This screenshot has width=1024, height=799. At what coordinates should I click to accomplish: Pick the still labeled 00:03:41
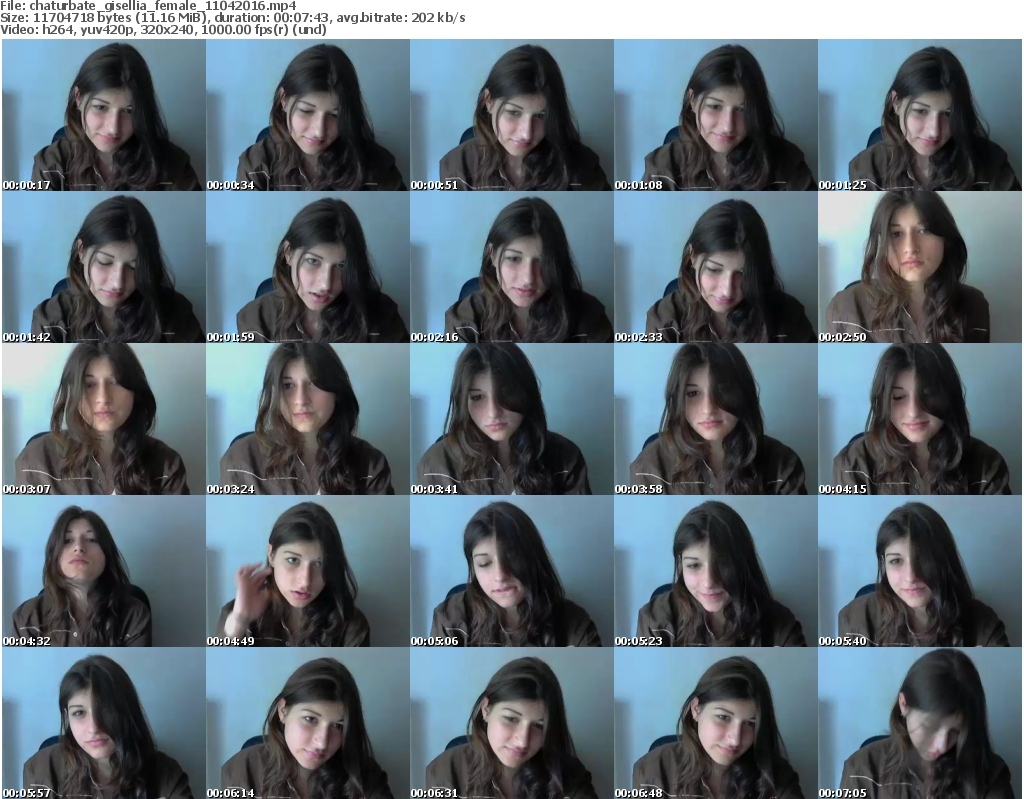(x=511, y=419)
